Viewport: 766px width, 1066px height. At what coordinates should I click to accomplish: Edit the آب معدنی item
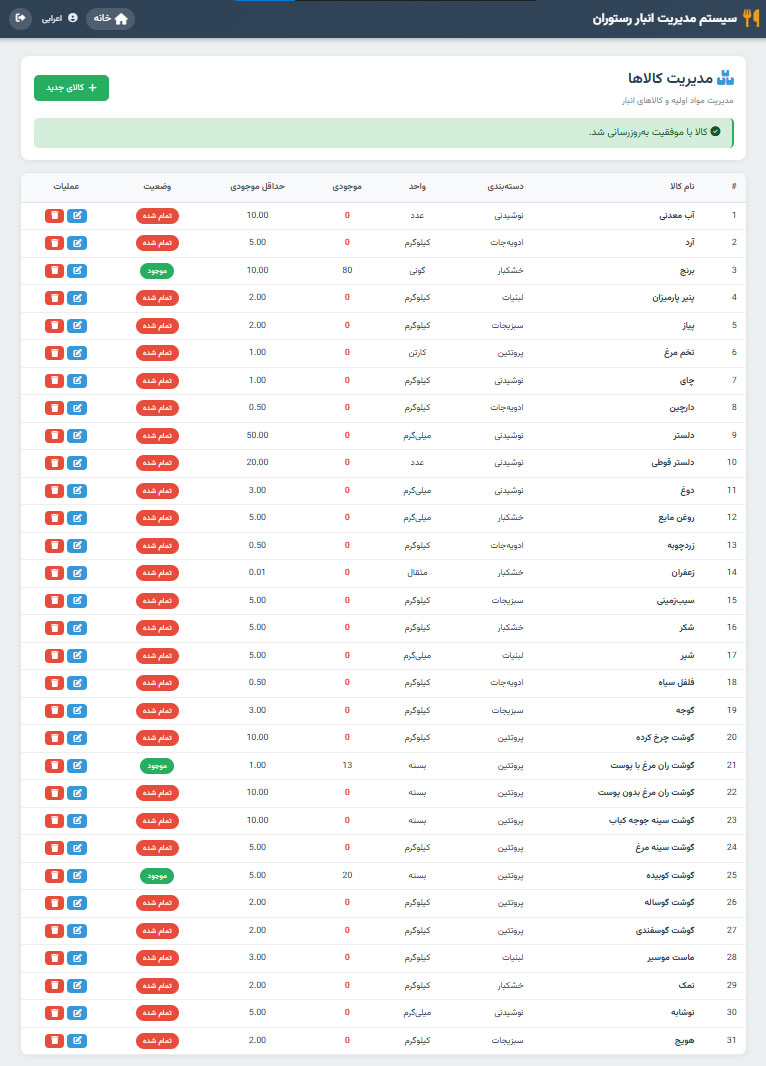77,216
